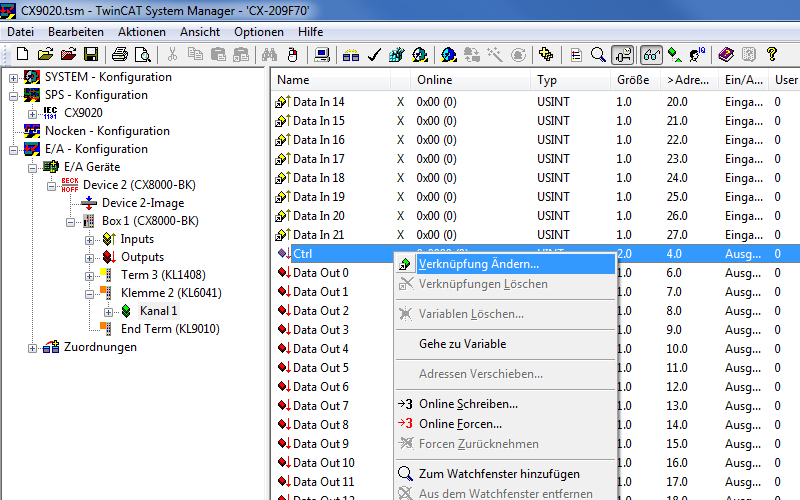Select the Data In 14 row
Screen dimensions: 800x500
pos(536,102)
